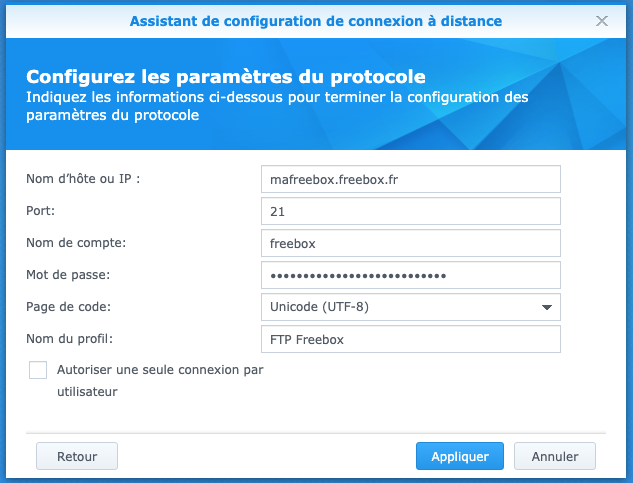This screenshot has height=483, width=633.
Task: Click the Nom d'hôte ou IP field
Action: point(410,179)
